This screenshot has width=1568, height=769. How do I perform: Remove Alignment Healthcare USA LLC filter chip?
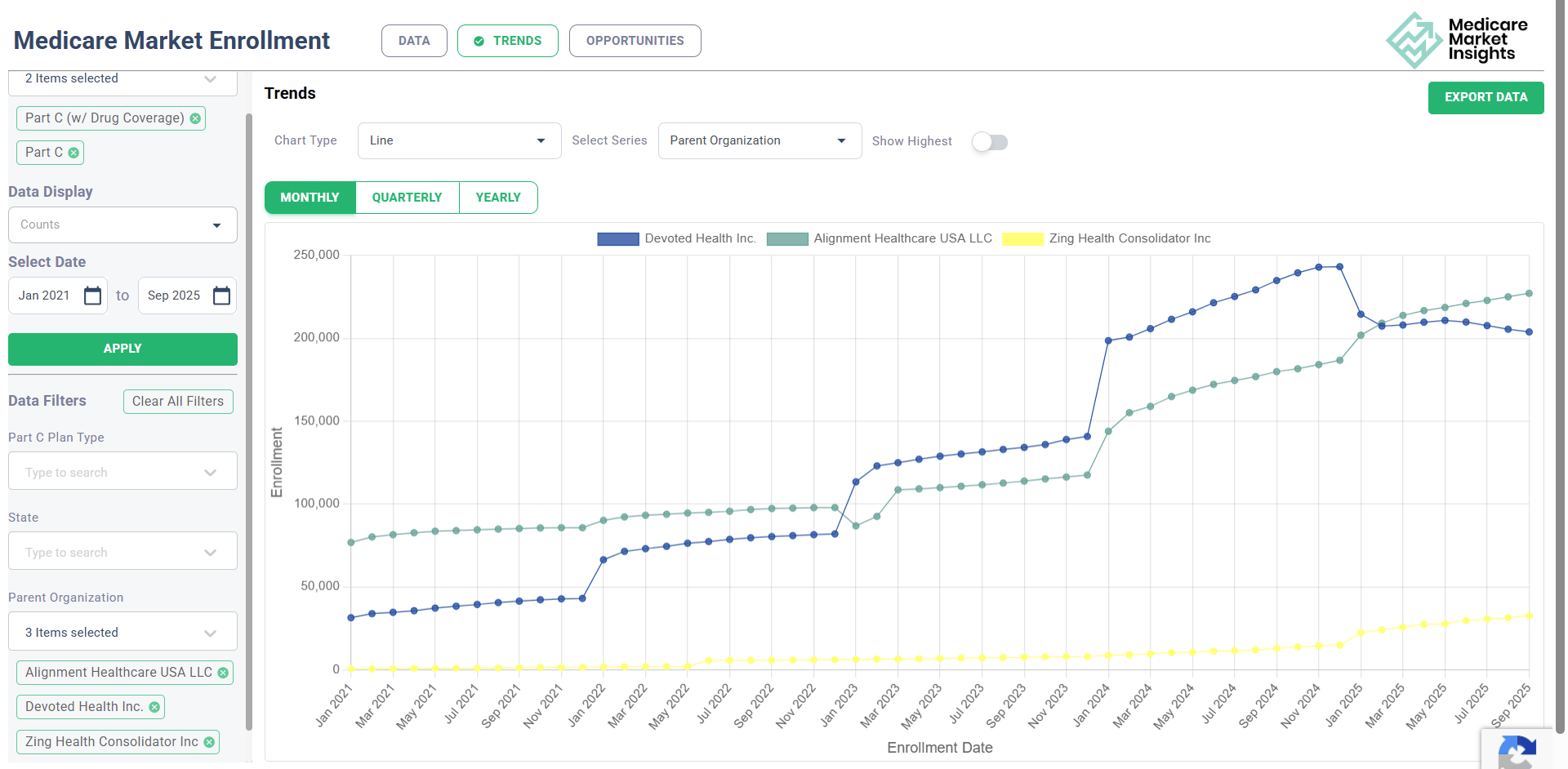pos(223,673)
